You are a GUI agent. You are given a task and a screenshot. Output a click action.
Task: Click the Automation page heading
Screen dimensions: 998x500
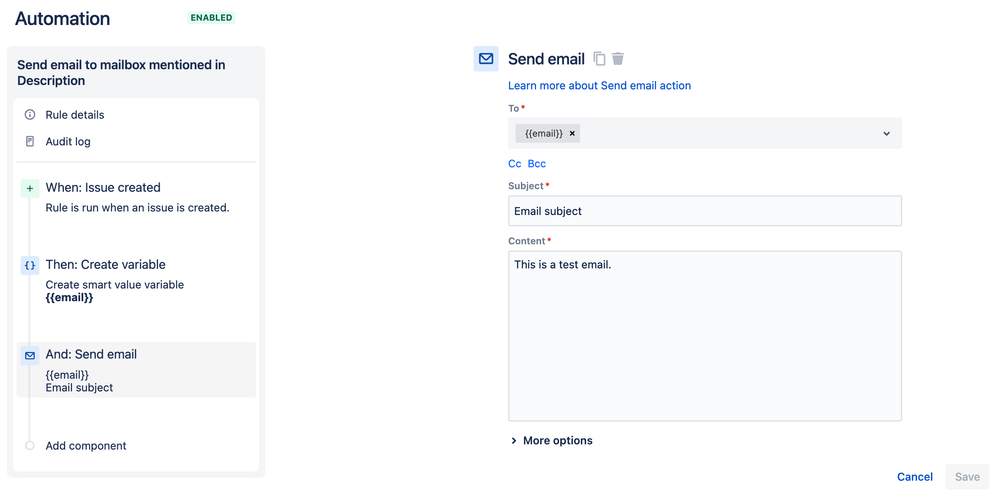tap(62, 18)
